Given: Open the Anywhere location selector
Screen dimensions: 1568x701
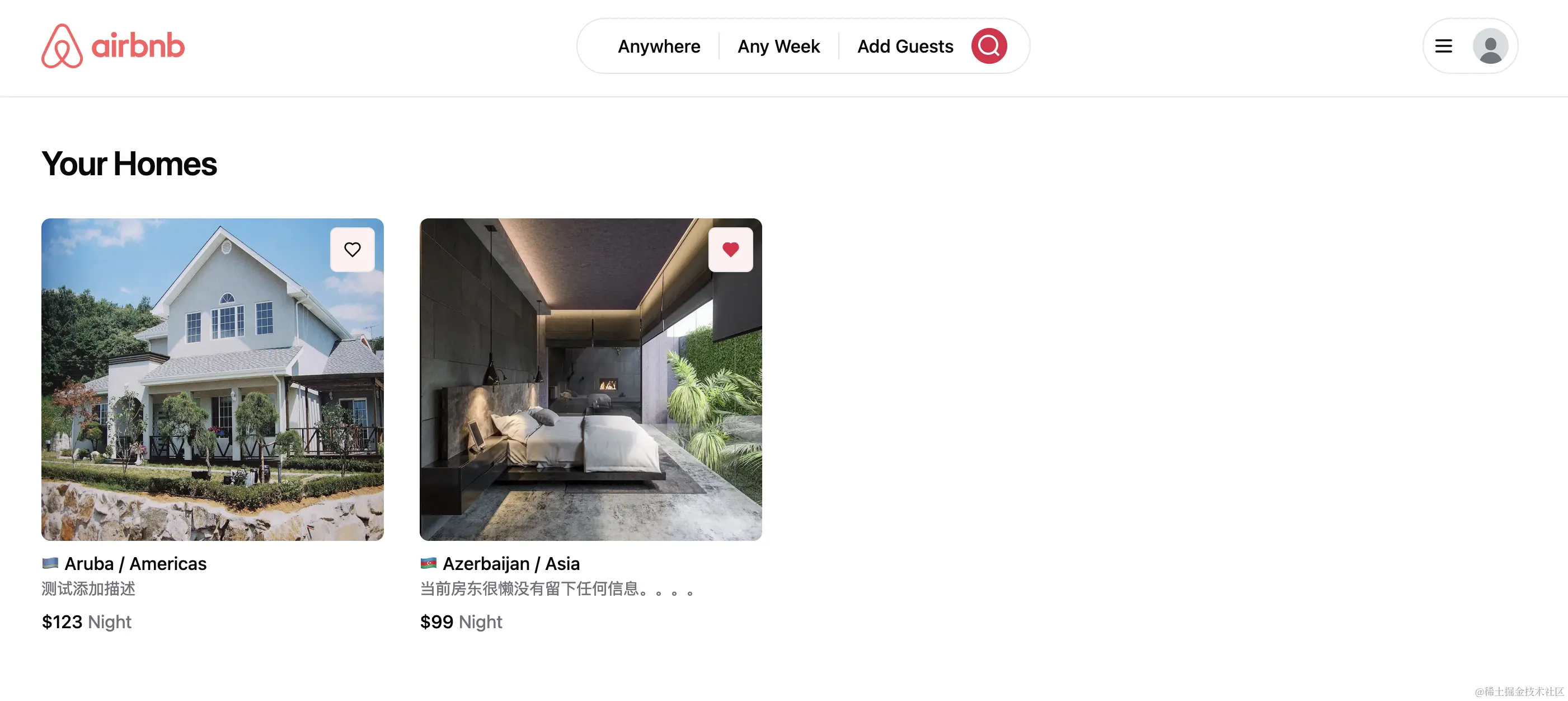Looking at the screenshot, I should [x=659, y=46].
